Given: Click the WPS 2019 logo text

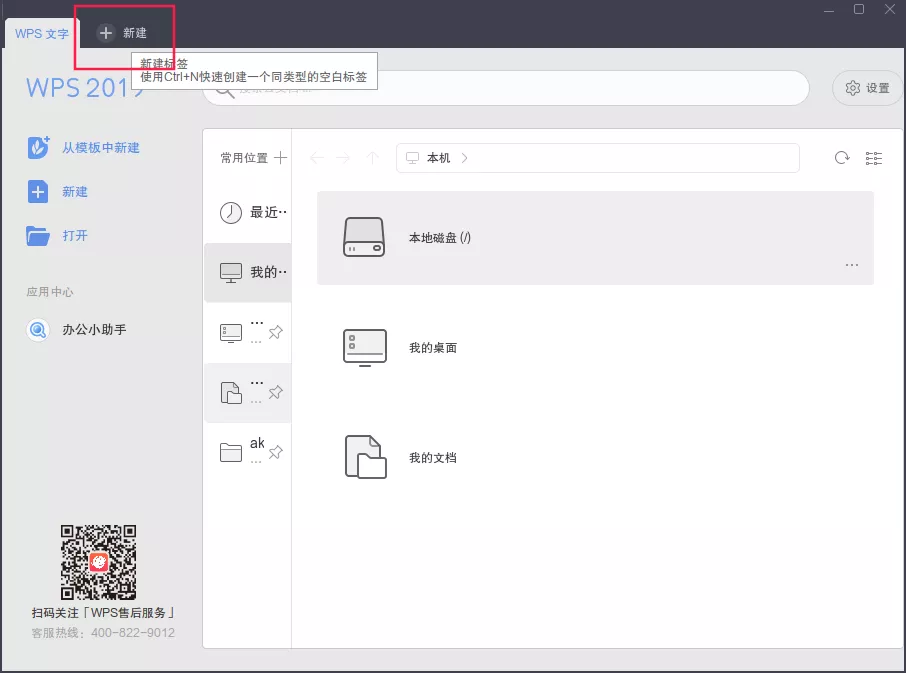Looking at the screenshot, I should (x=85, y=88).
